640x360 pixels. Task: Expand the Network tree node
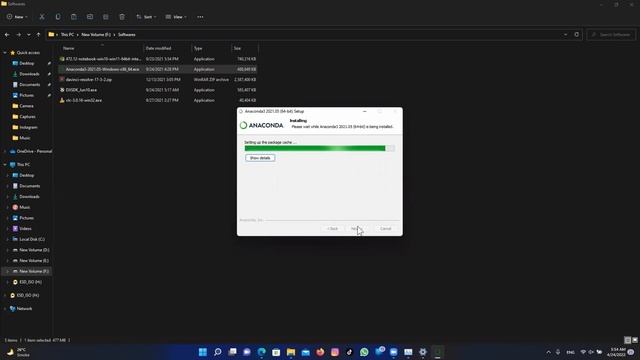tap(5, 309)
